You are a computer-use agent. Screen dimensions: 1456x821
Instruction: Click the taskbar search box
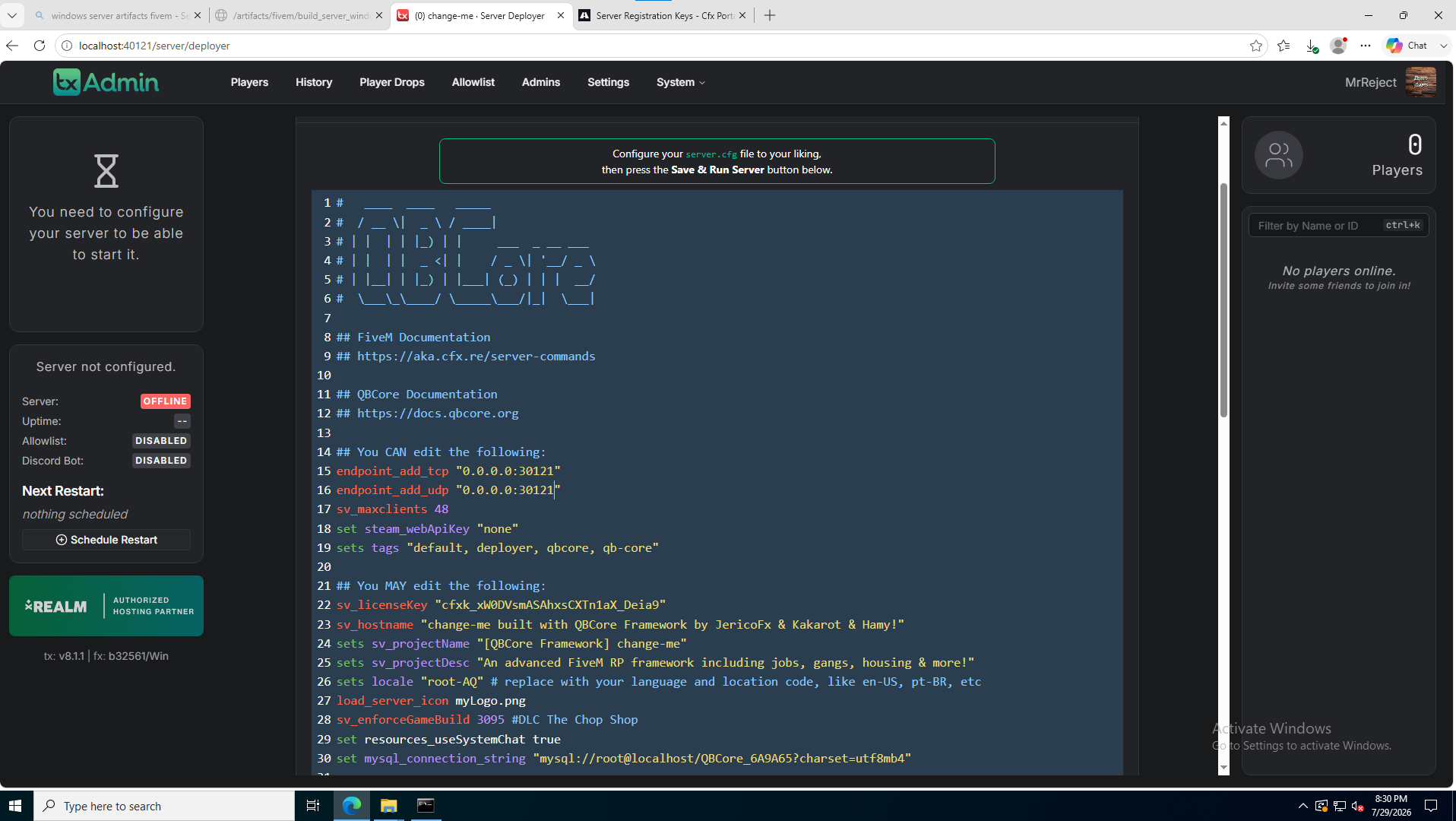click(164, 806)
